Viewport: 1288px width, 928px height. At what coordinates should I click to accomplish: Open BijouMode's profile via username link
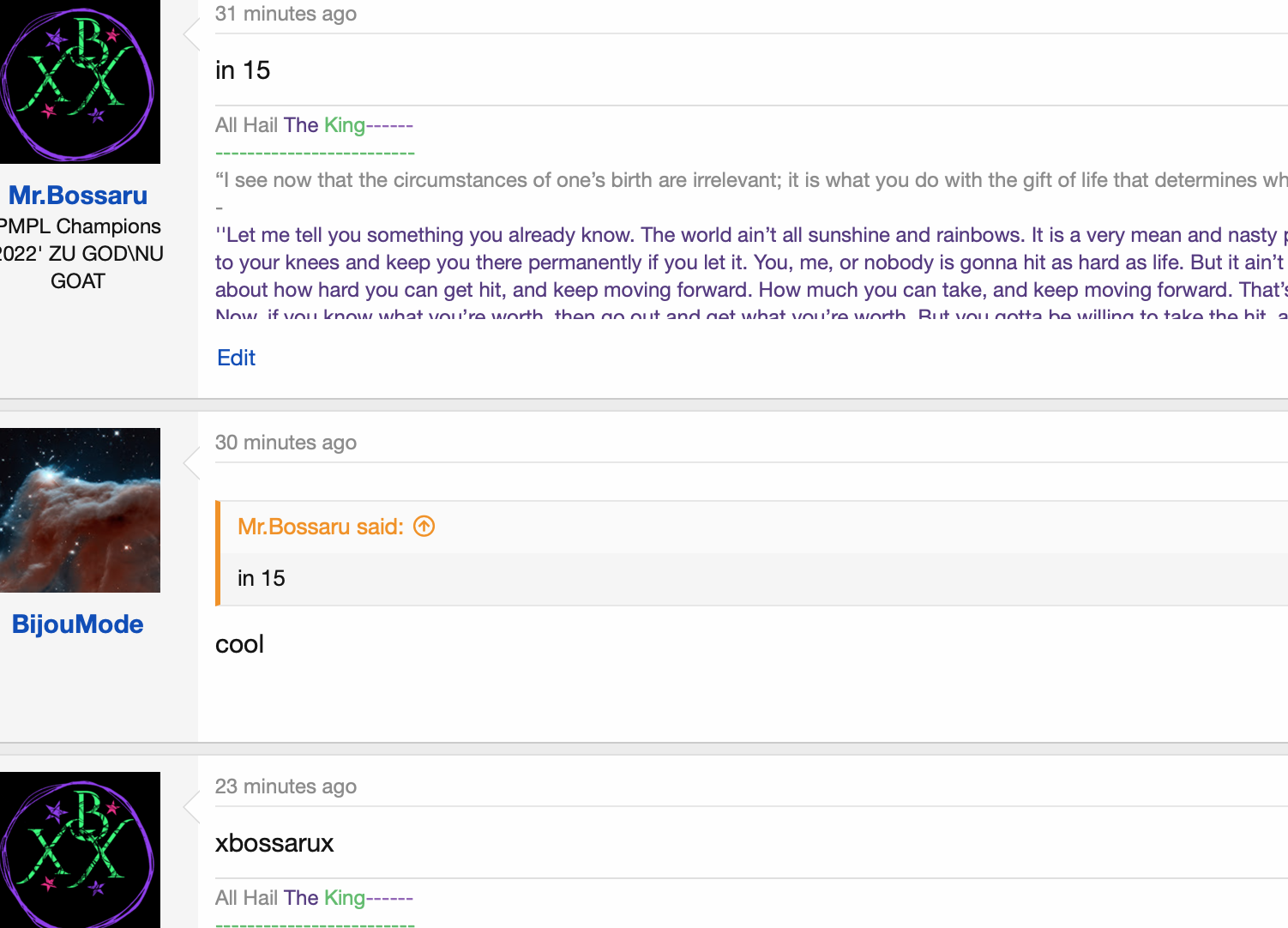(78, 624)
